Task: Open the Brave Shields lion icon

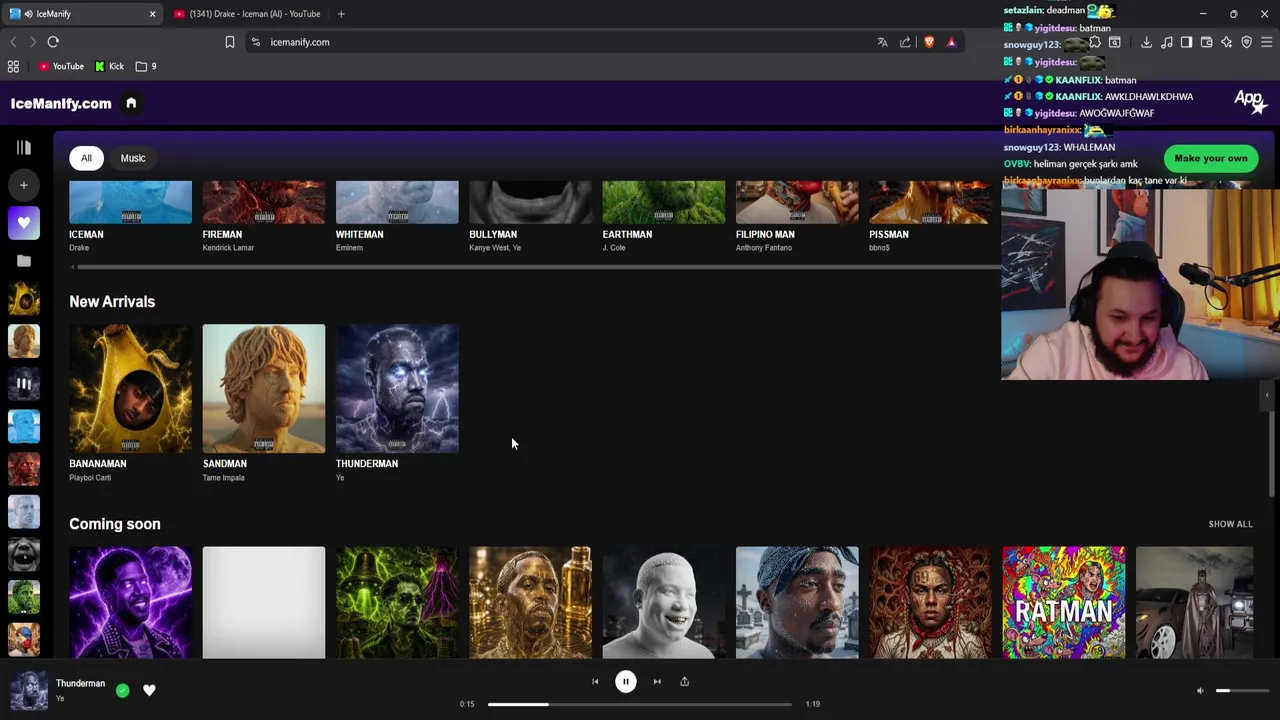Action: click(929, 42)
